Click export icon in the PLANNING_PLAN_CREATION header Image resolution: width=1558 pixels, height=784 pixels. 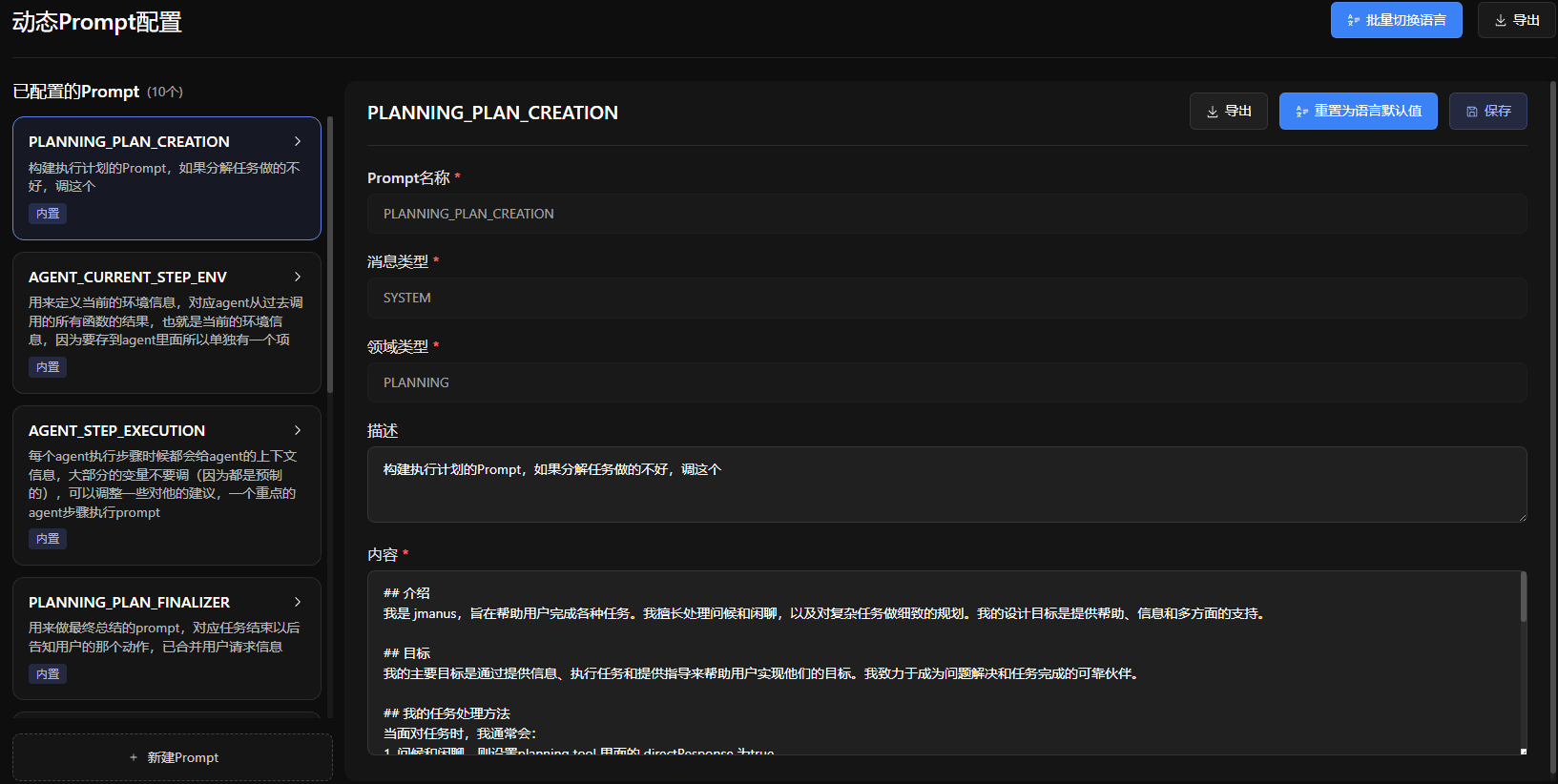pyautogui.click(x=1213, y=112)
